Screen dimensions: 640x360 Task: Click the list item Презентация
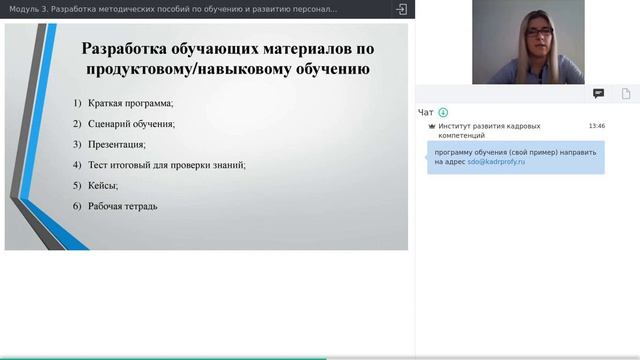(117, 144)
